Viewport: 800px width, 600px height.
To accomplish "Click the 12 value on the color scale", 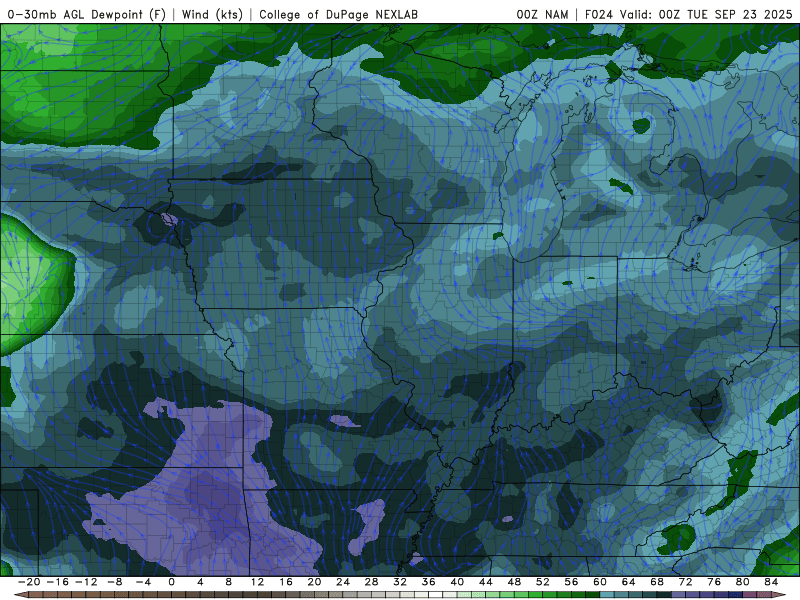I will [257, 582].
